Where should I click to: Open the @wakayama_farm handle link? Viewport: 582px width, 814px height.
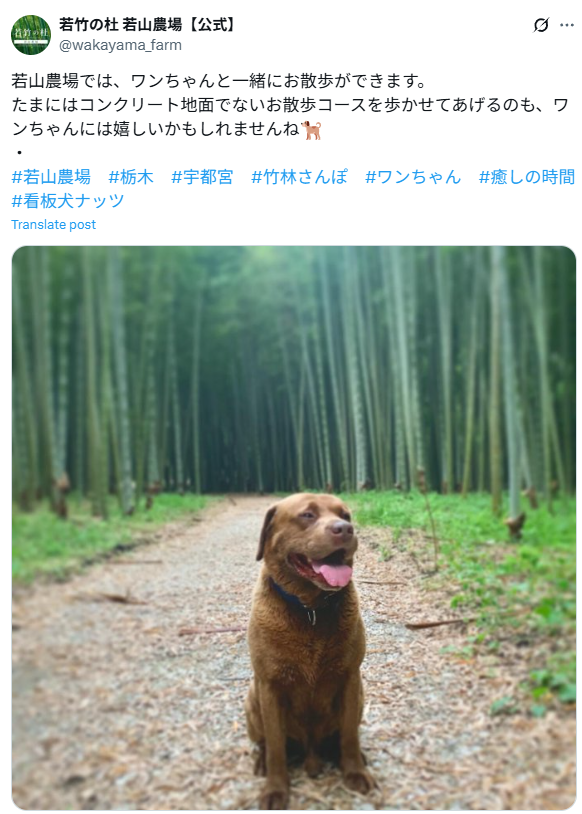click(120, 45)
